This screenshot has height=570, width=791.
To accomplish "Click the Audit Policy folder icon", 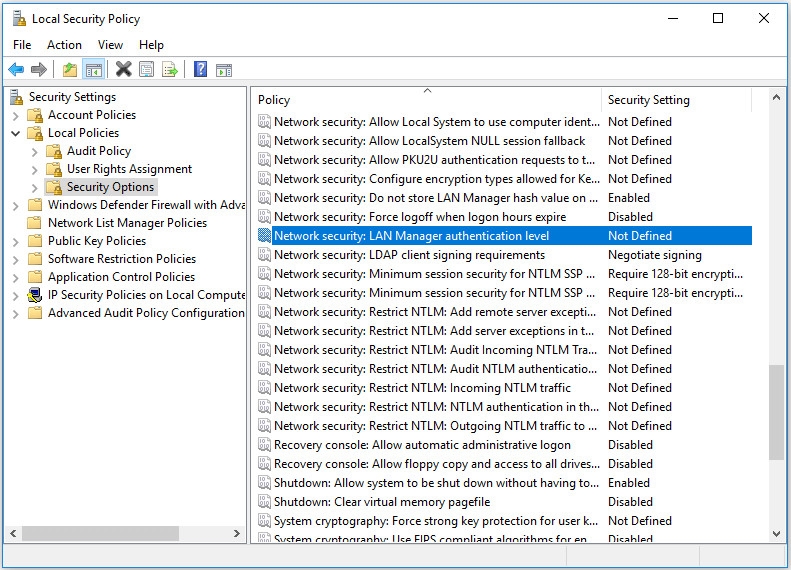I will pos(53,151).
